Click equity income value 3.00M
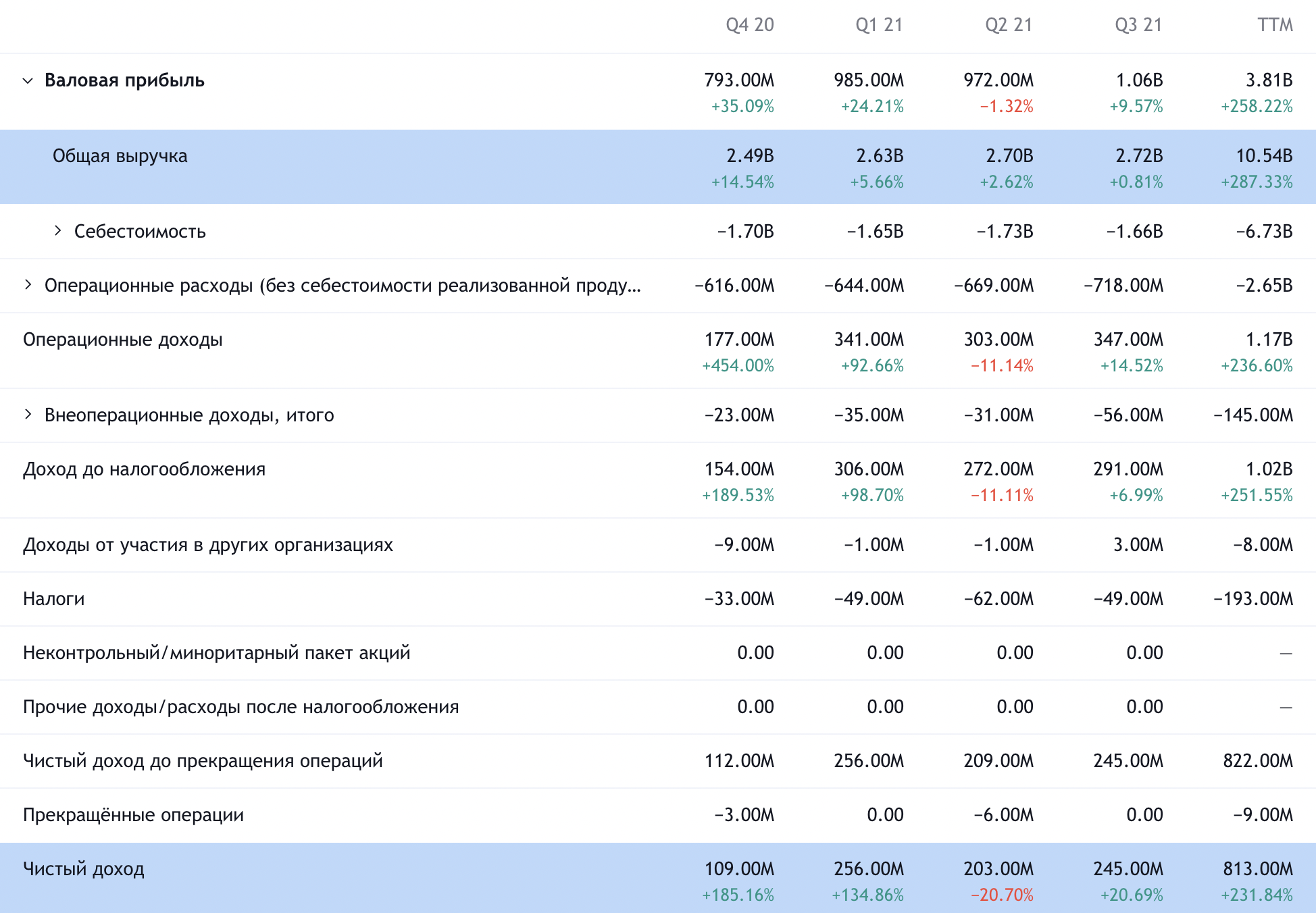This screenshot has height=913, width=1316. click(x=1138, y=545)
